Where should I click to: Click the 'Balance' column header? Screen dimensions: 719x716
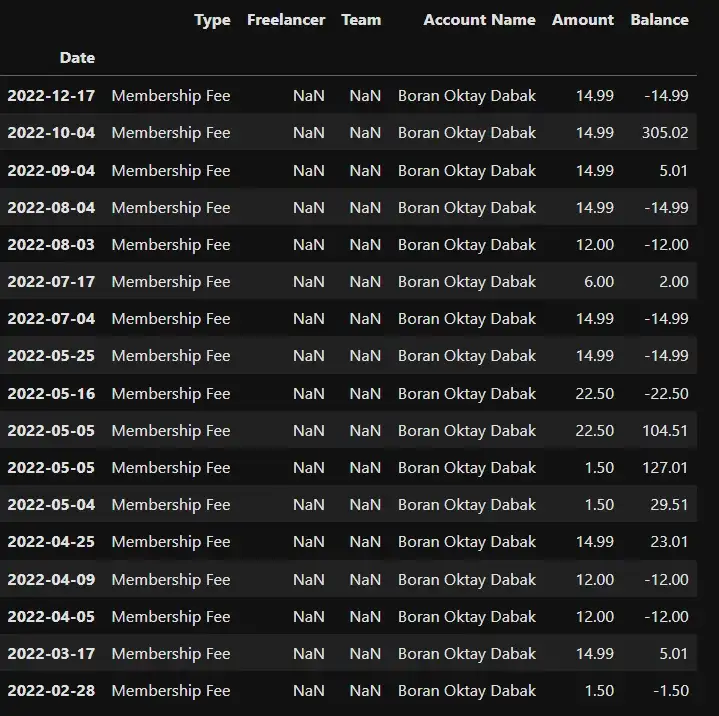point(659,20)
